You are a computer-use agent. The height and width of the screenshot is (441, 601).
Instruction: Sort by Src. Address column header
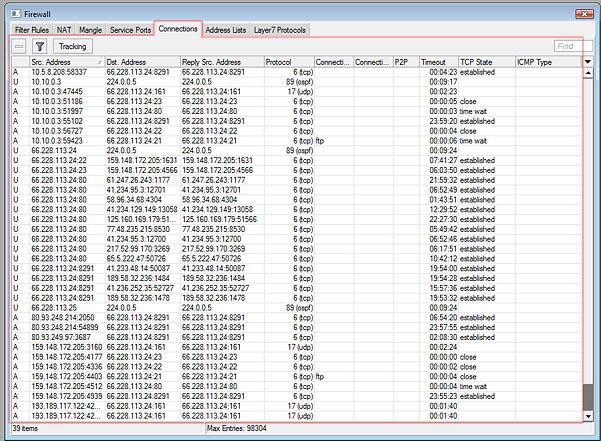pyautogui.click(x=67, y=62)
